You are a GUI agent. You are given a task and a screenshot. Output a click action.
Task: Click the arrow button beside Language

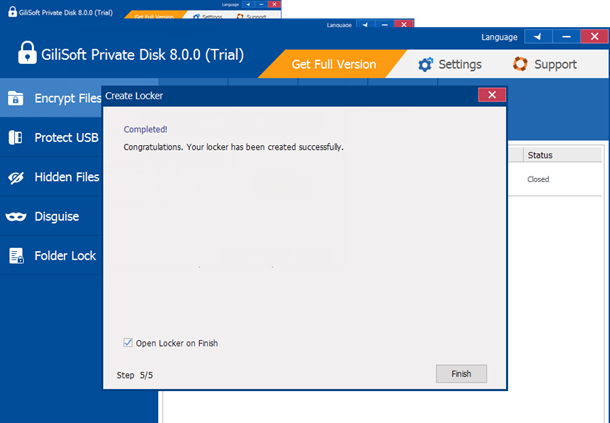(x=538, y=37)
